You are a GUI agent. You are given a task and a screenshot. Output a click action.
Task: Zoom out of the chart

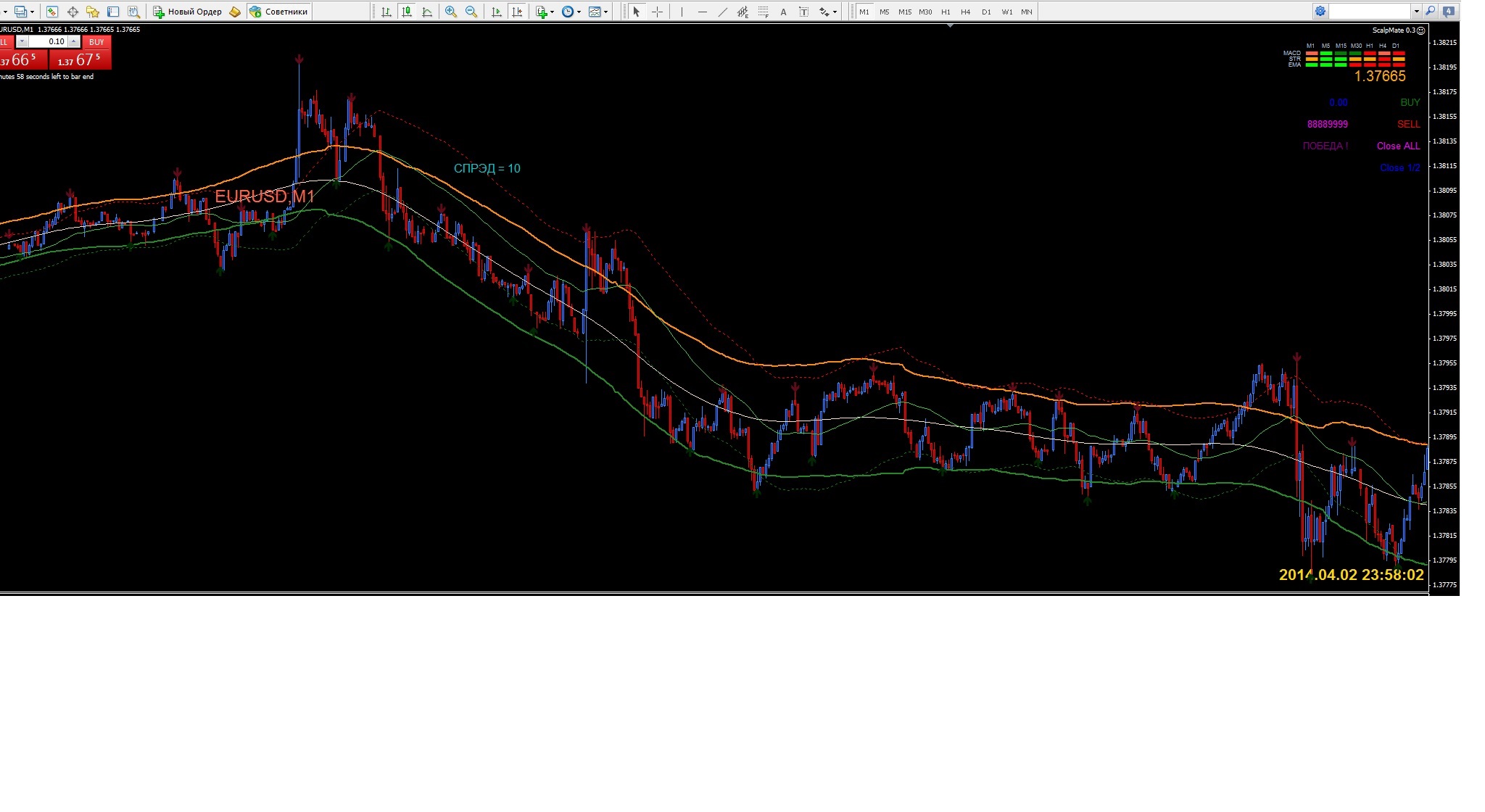[471, 12]
